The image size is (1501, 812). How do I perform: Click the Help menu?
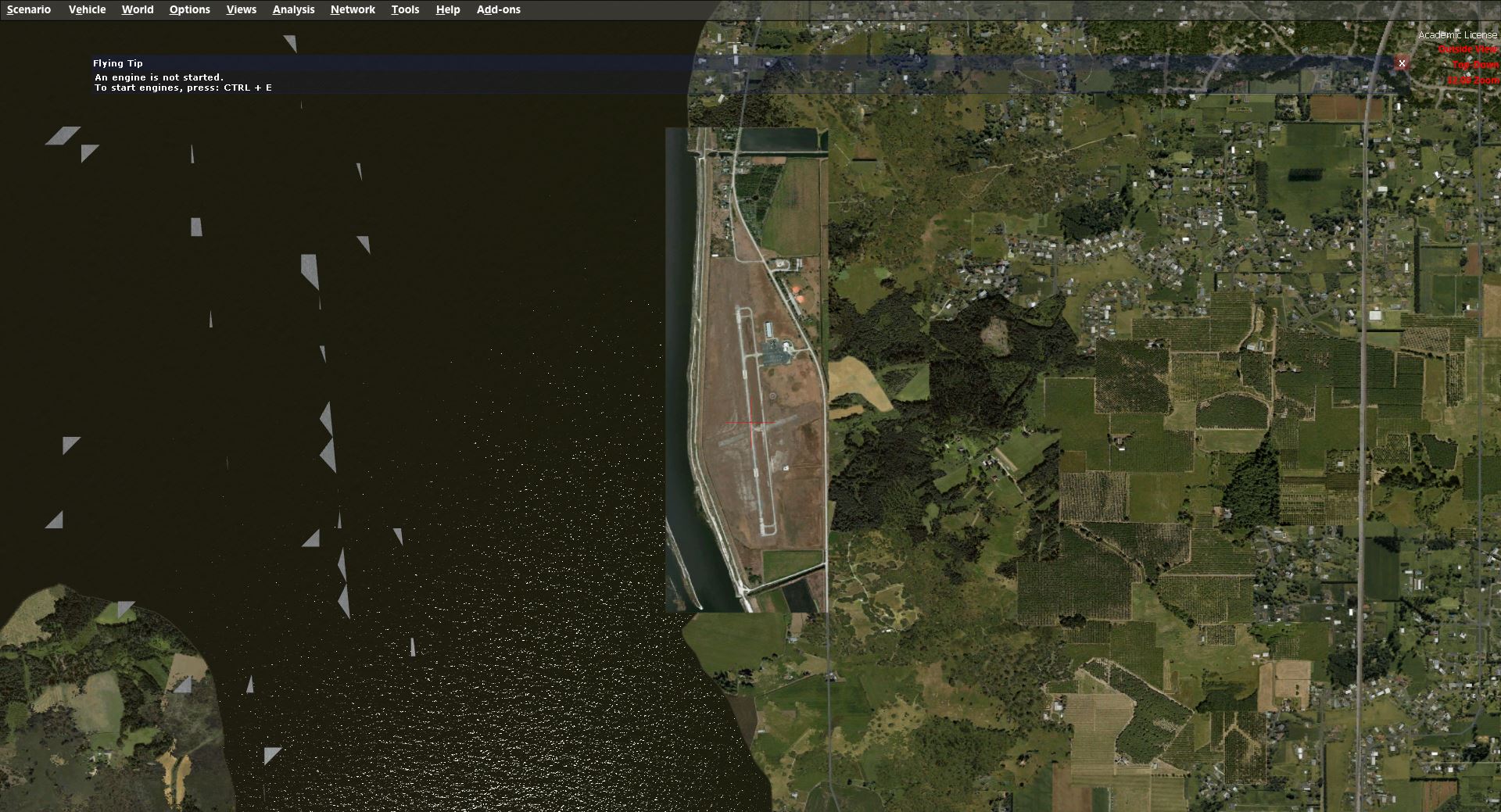tap(448, 9)
